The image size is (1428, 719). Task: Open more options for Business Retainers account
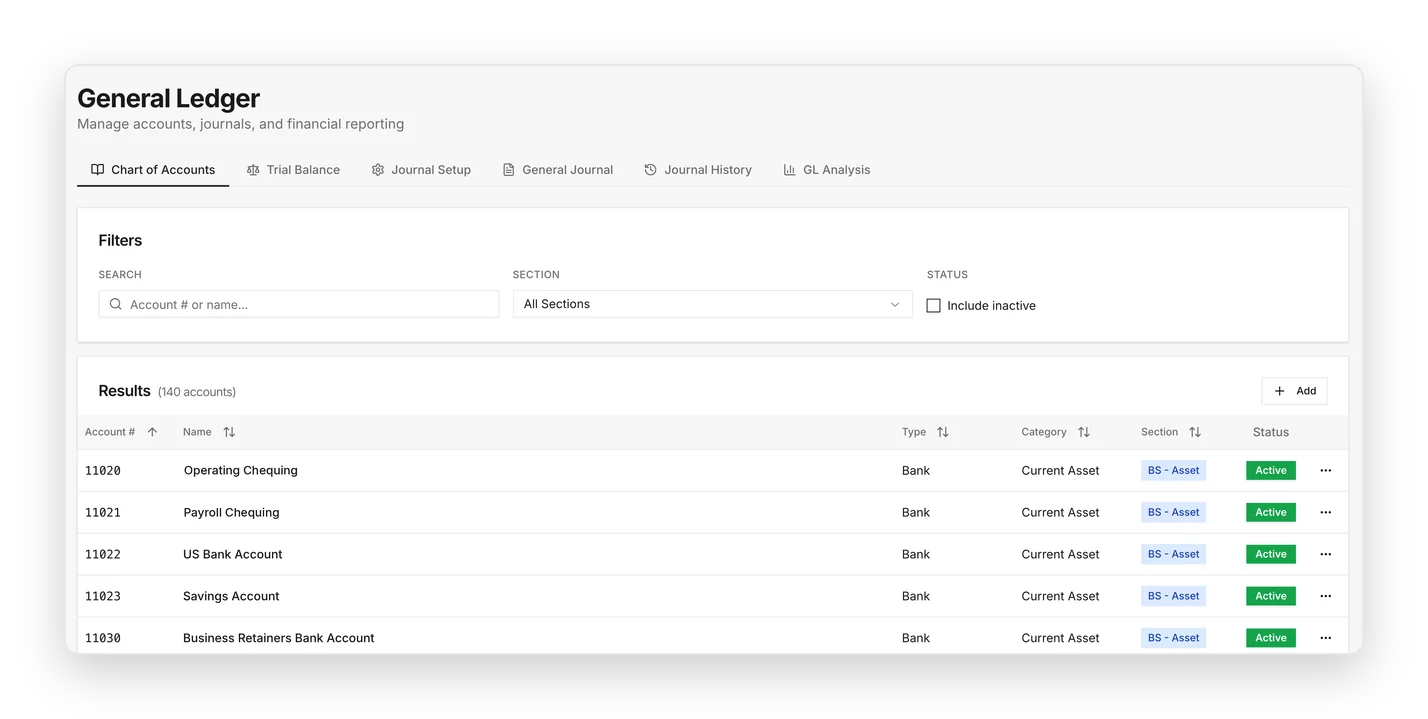1326,638
